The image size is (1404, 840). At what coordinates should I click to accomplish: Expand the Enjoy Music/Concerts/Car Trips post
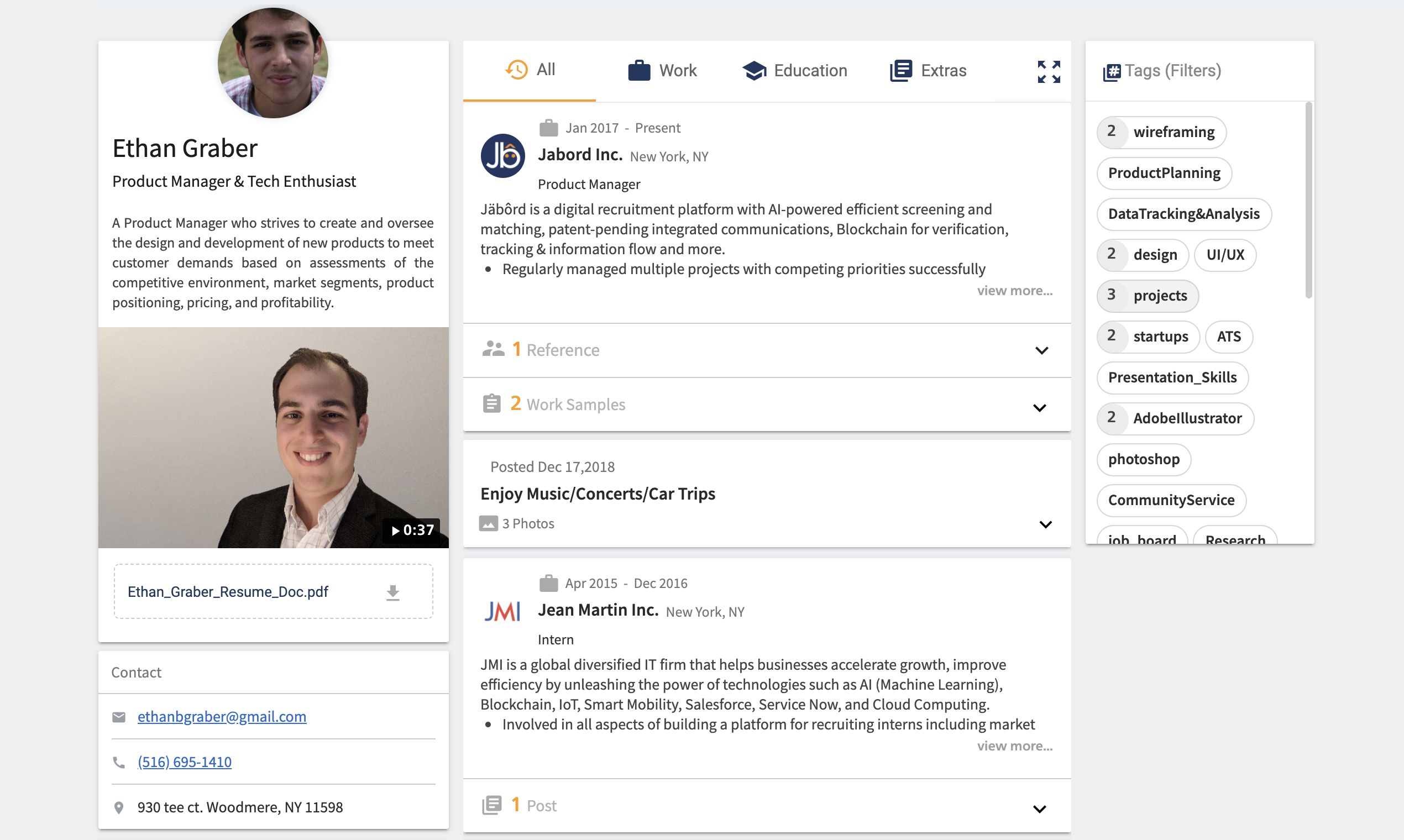(x=1045, y=524)
